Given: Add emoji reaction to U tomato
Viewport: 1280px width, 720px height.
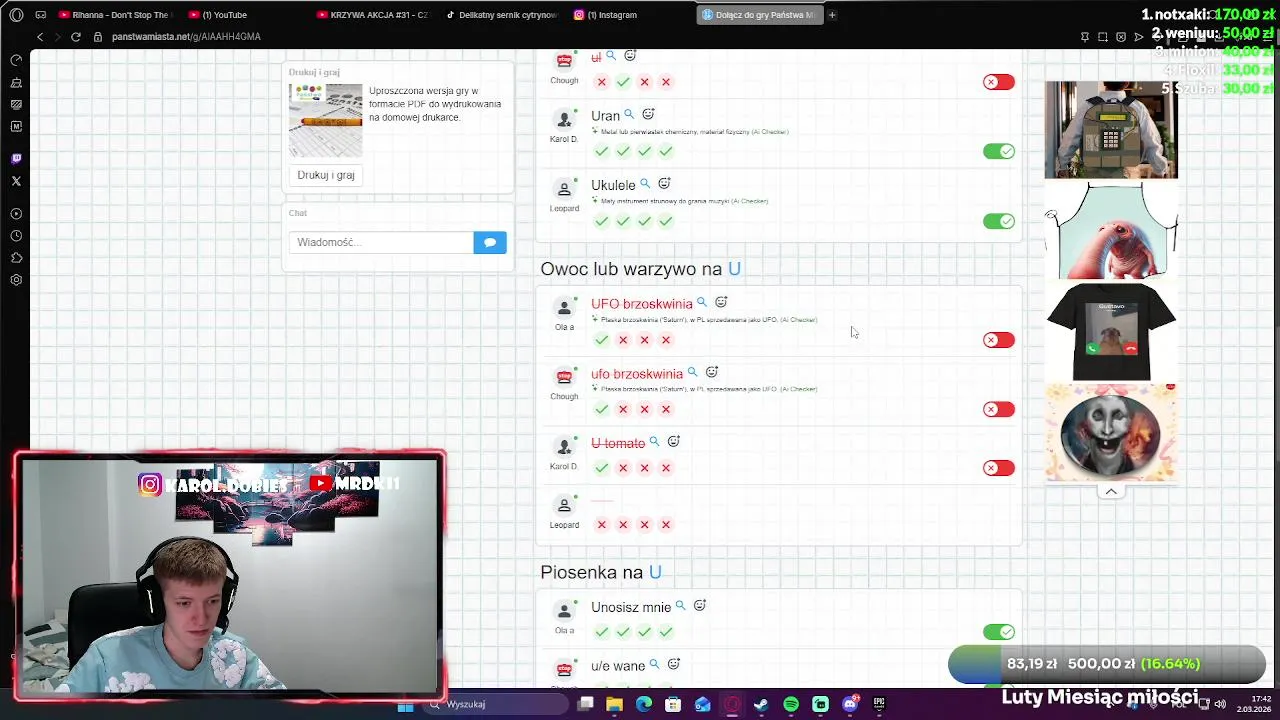Looking at the screenshot, I should pyautogui.click(x=674, y=441).
